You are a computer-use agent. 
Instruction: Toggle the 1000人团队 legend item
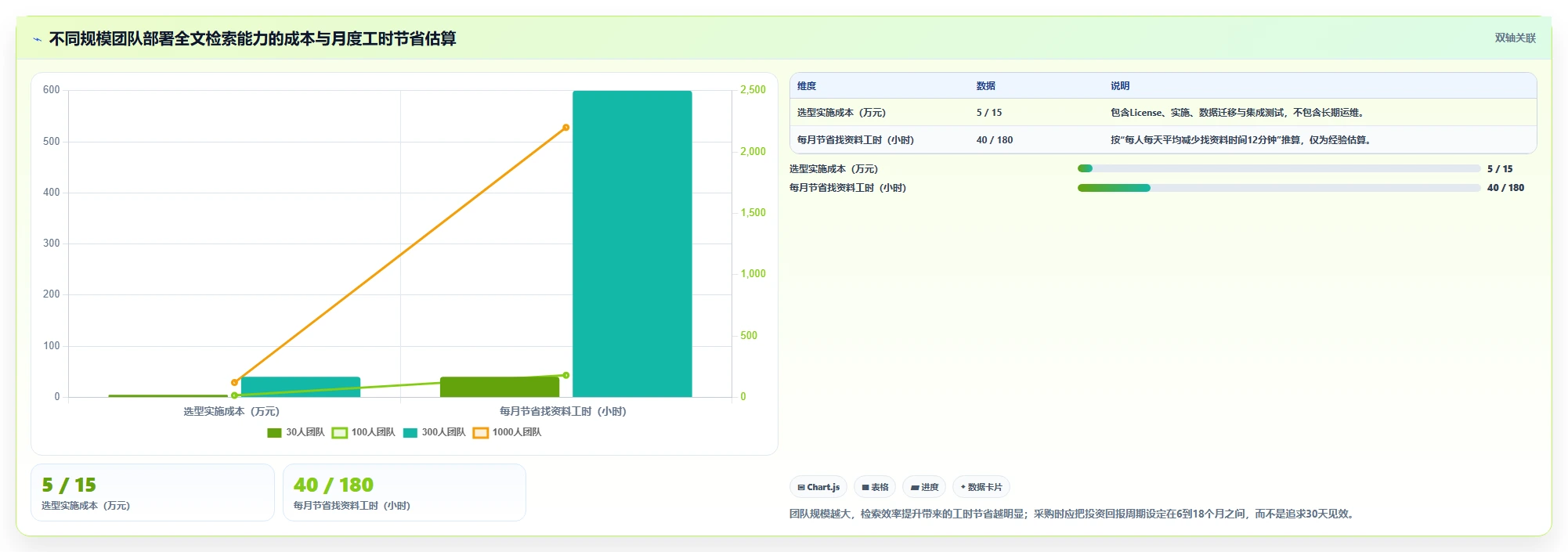[x=508, y=432]
